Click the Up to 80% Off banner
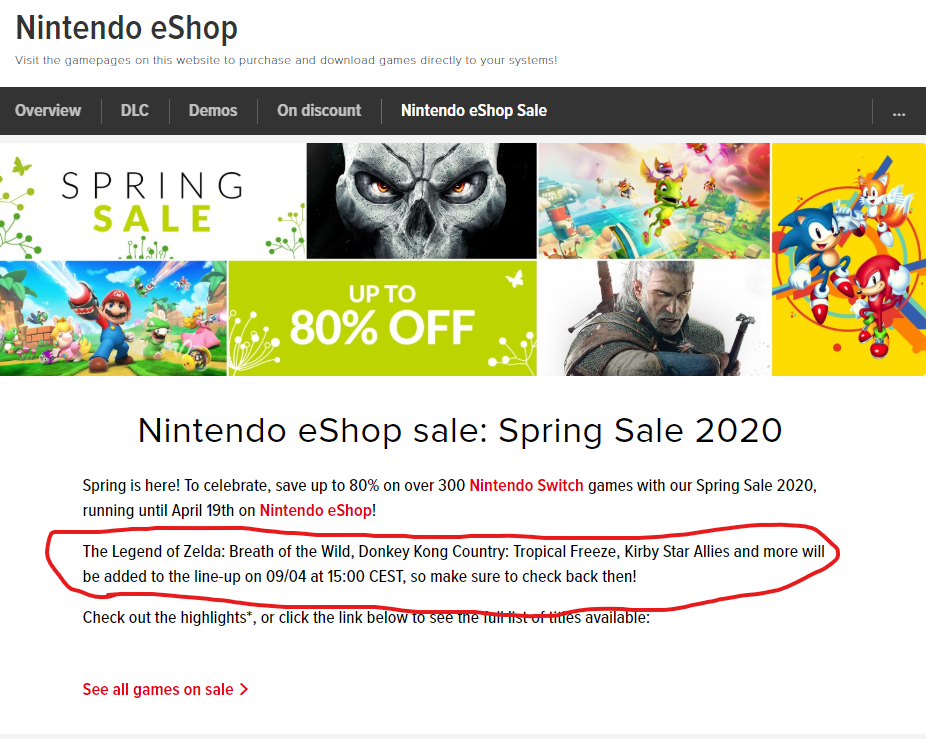The width and height of the screenshot is (926, 739). (382, 318)
